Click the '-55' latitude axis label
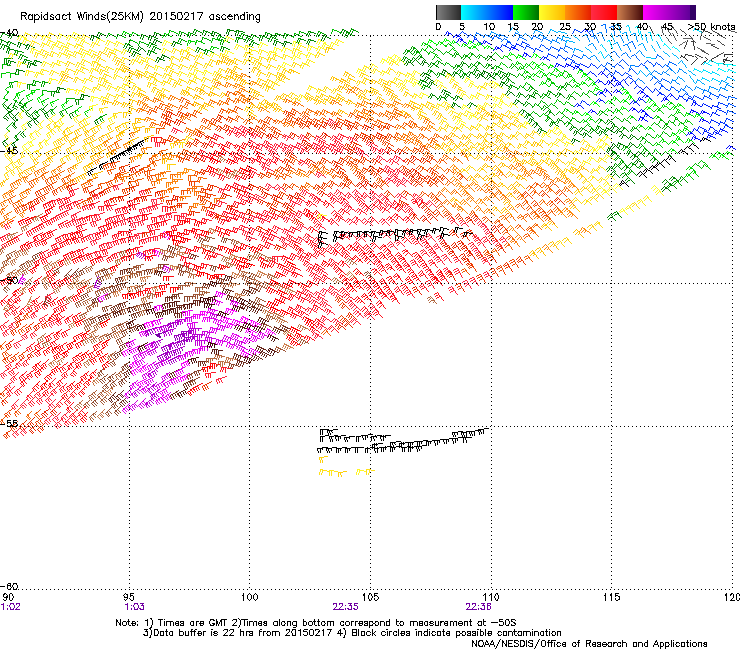 [9, 423]
